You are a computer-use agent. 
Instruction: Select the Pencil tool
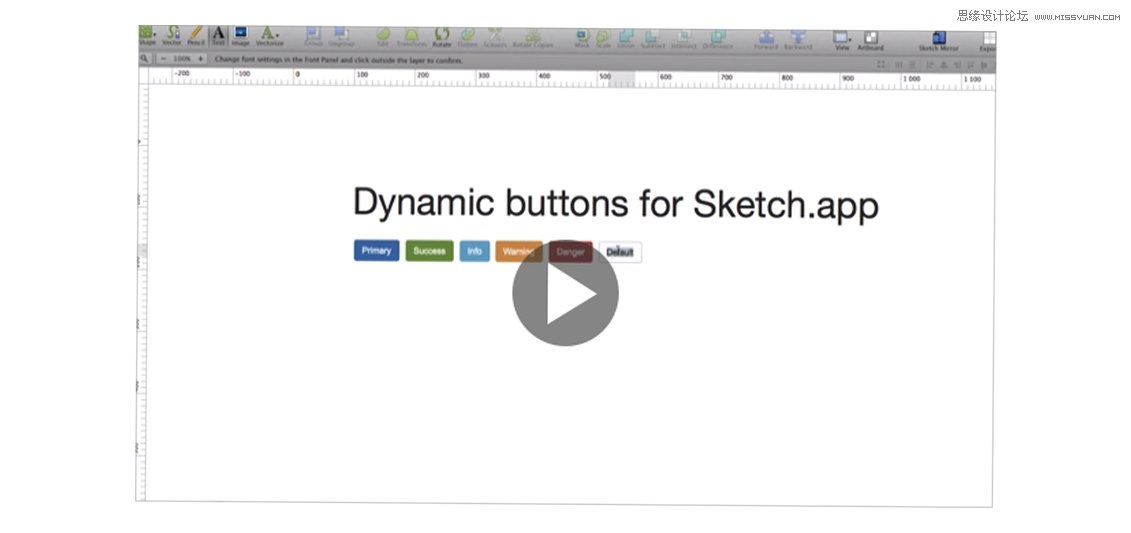point(196,36)
